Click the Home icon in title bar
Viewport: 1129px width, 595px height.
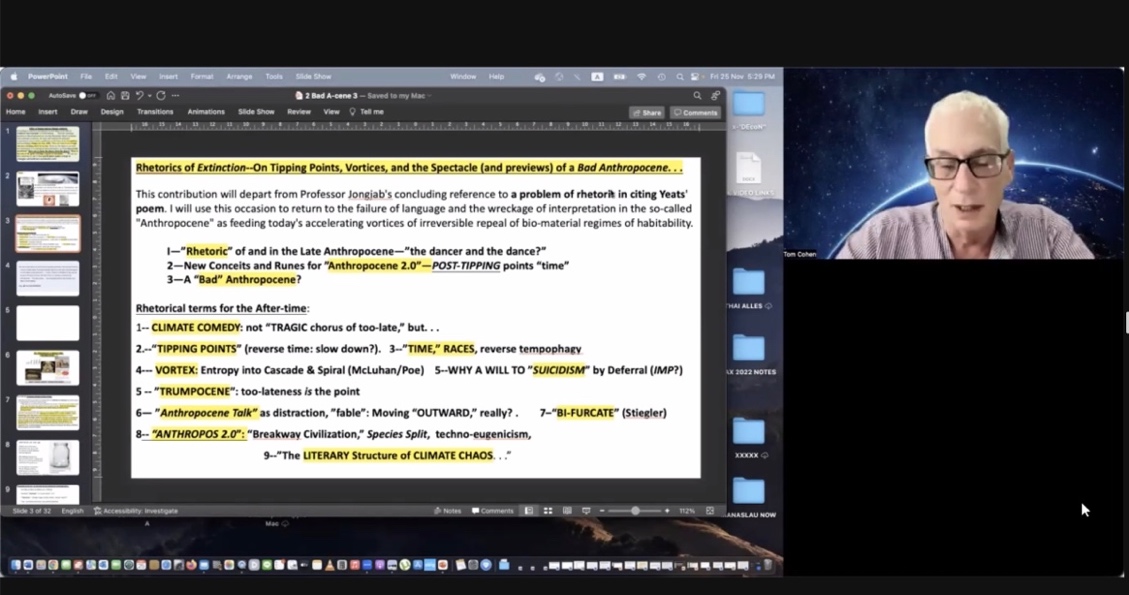coord(111,96)
